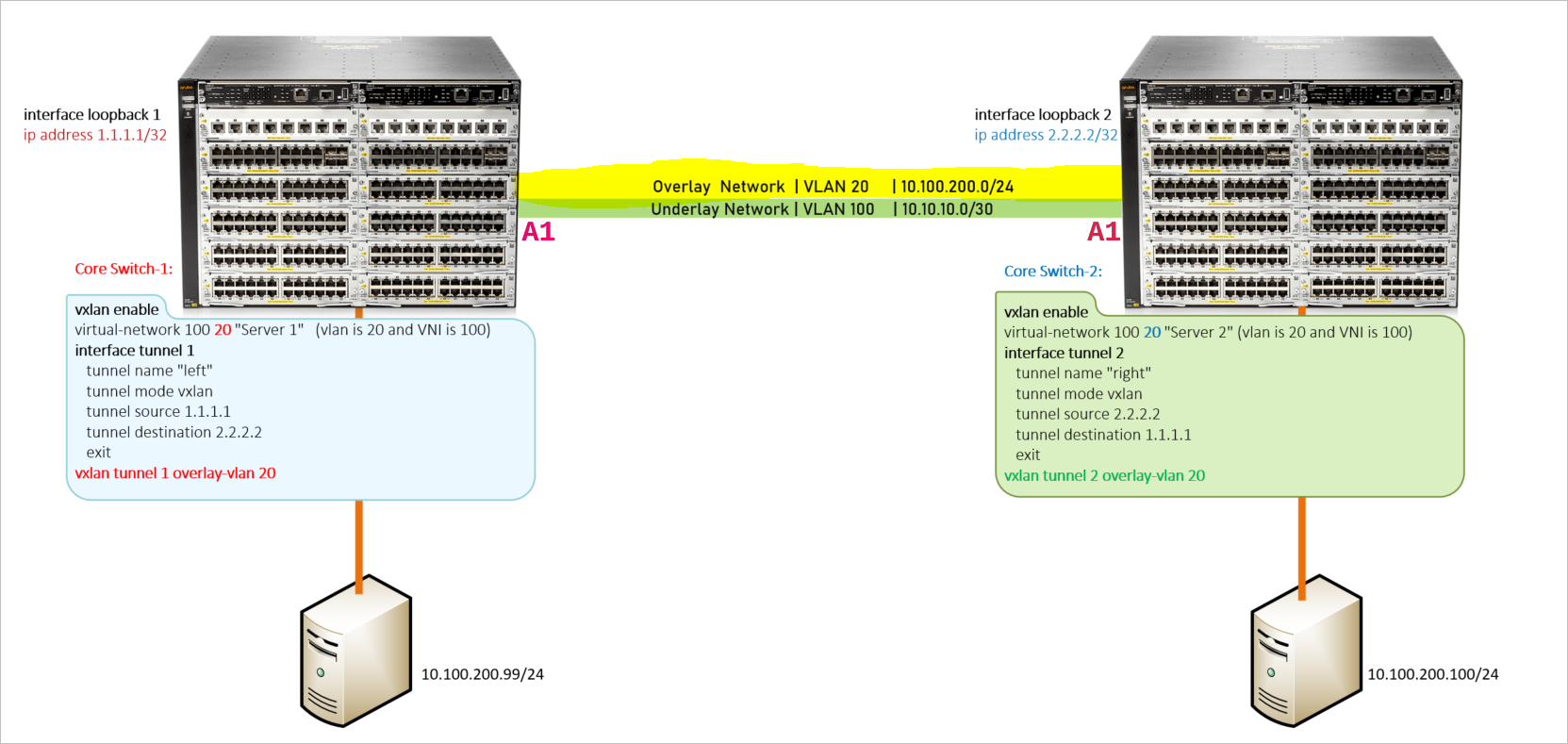The width and height of the screenshot is (1568, 744).
Task: Click the 'interface tunnel 1' line
Action: (x=135, y=351)
